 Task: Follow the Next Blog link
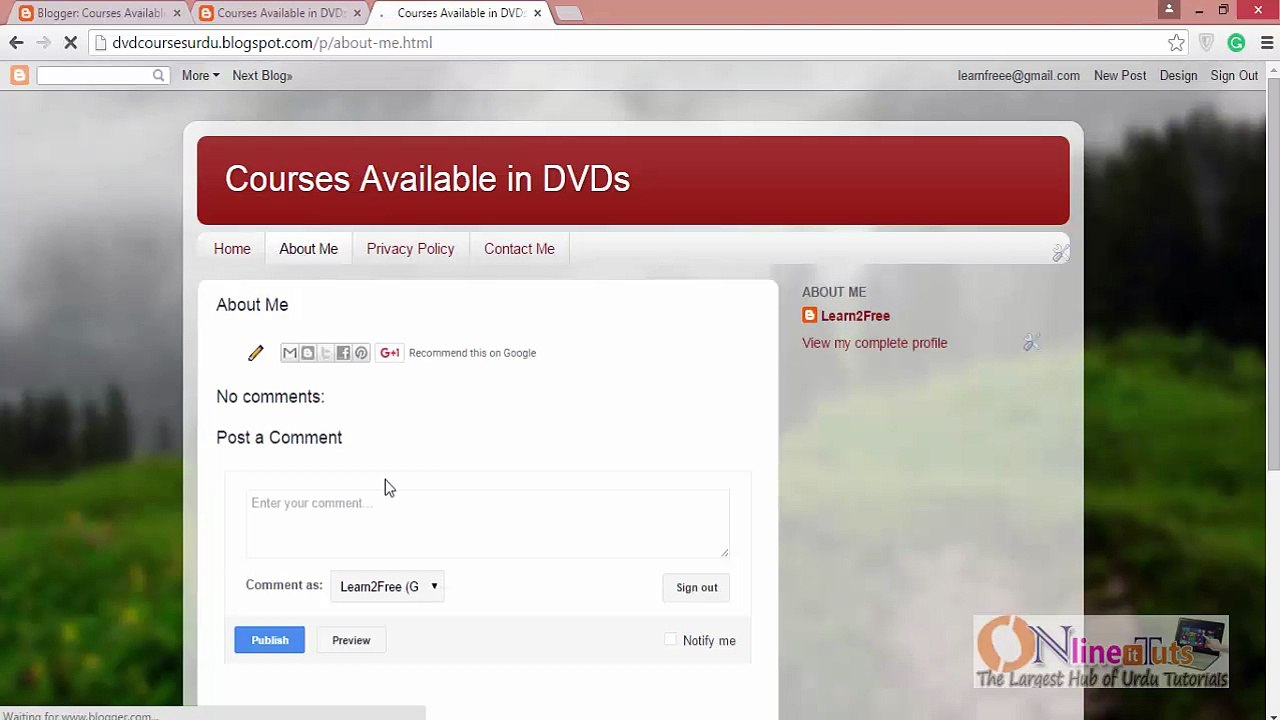tap(262, 75)
